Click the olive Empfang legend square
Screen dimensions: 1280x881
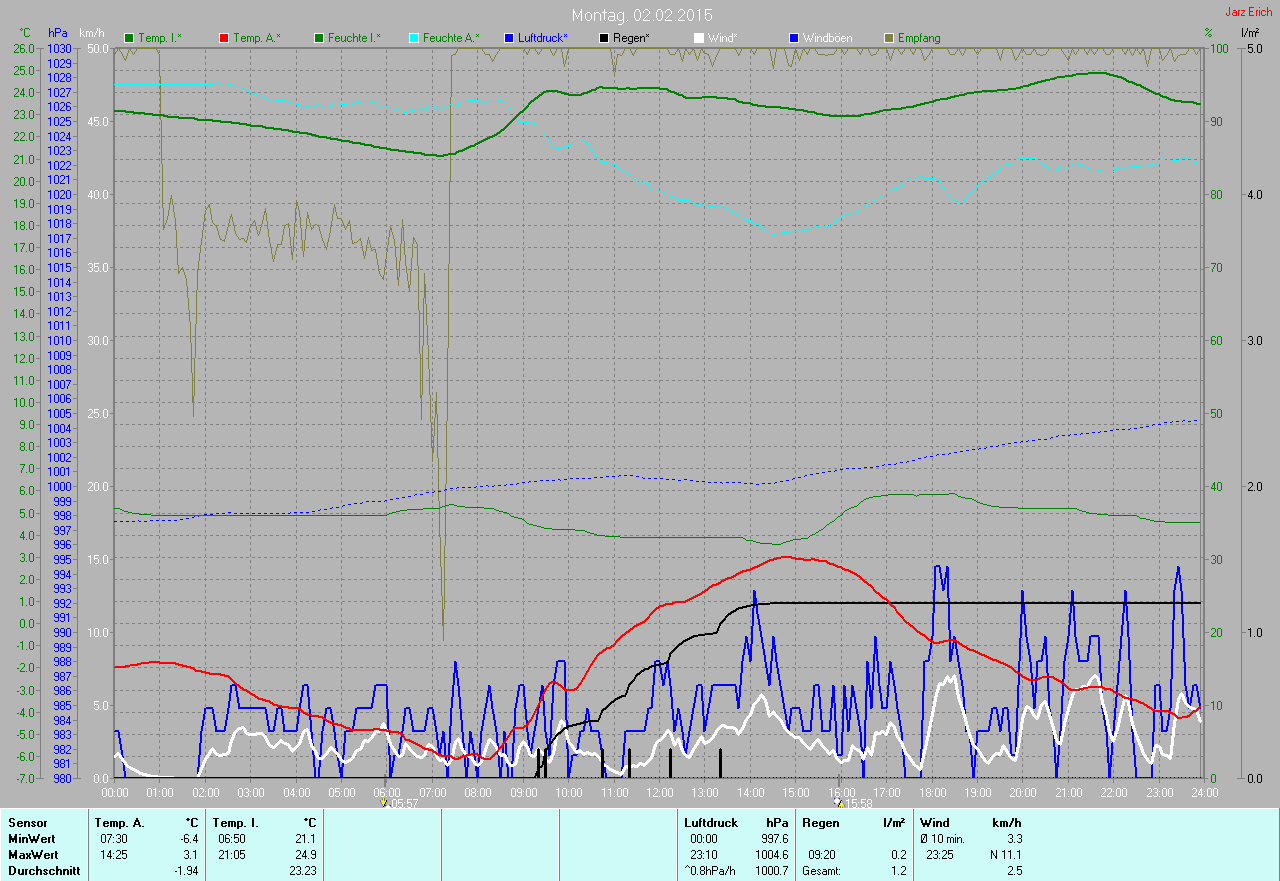point(889,38)
